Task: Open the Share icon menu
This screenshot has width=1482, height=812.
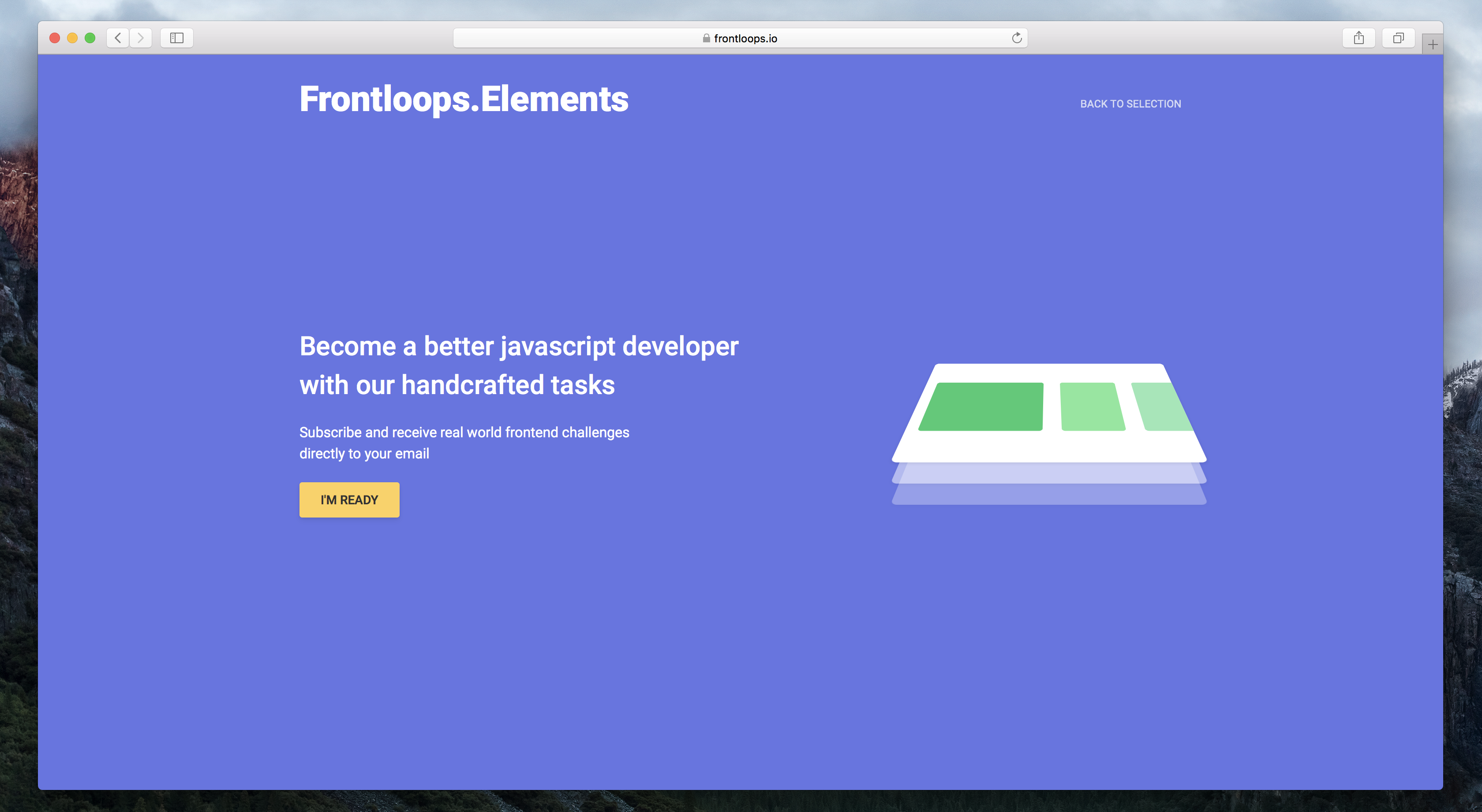Action: click(x=1358, y=38)
